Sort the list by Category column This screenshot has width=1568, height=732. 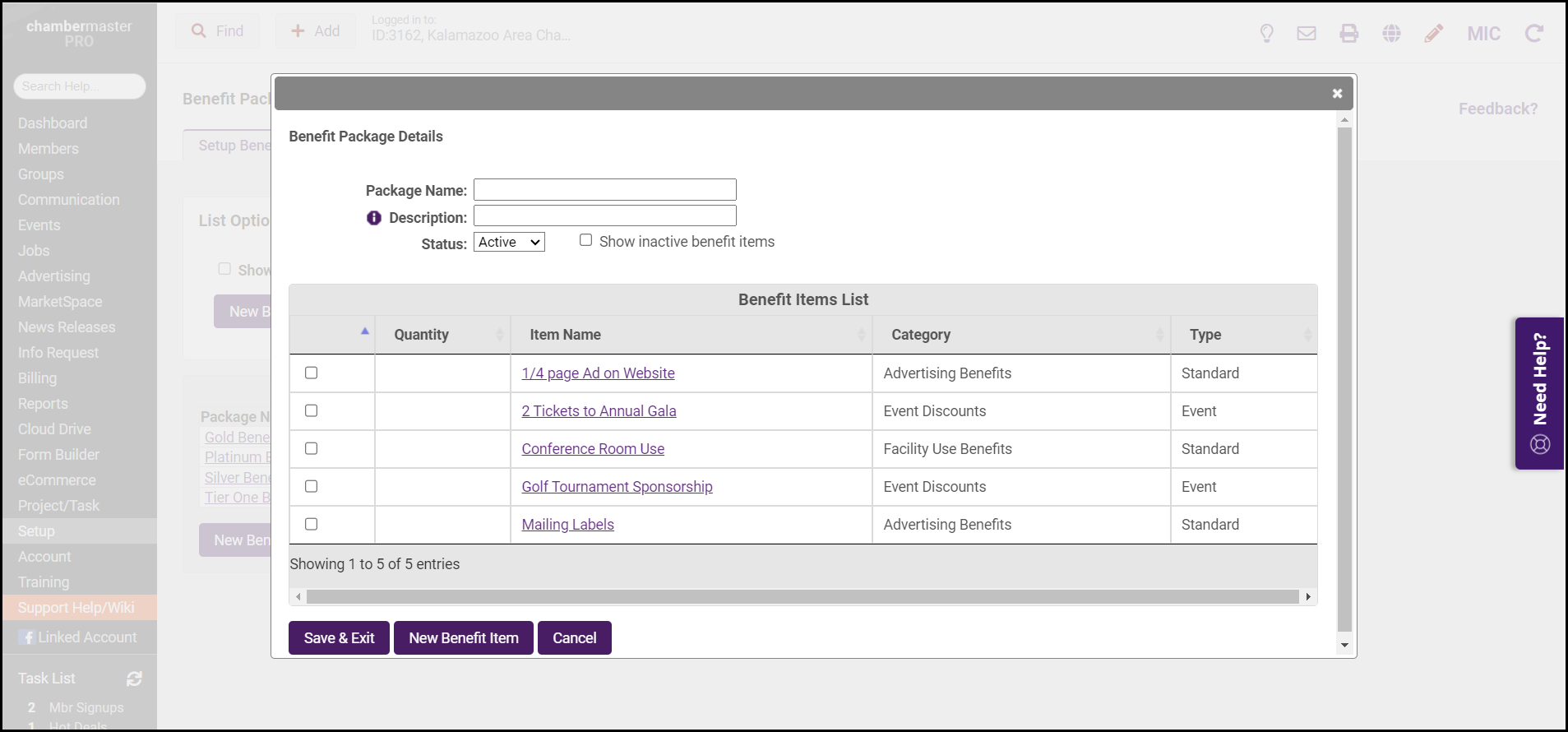[921, 335]
